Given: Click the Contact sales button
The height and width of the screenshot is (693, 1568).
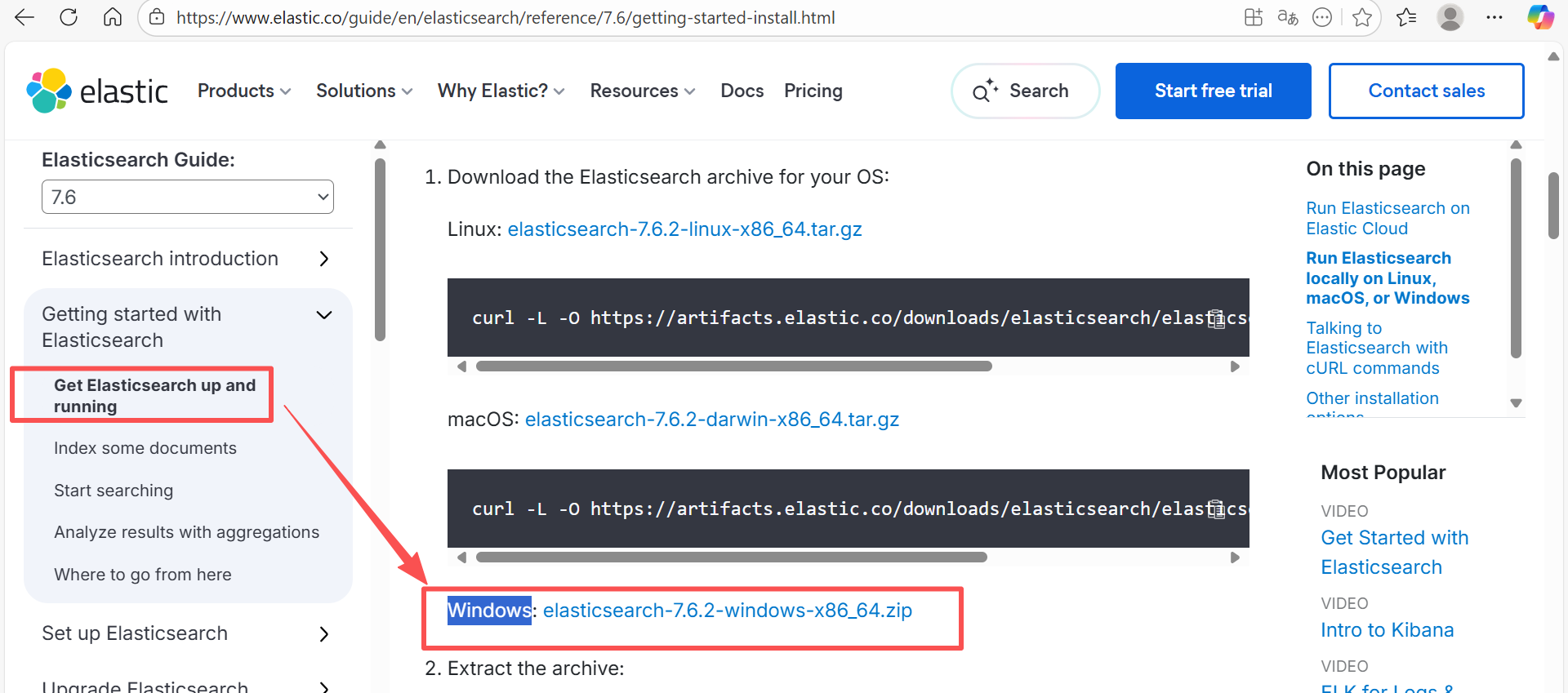Looking at the screenshot, I should pos(1427,91).
